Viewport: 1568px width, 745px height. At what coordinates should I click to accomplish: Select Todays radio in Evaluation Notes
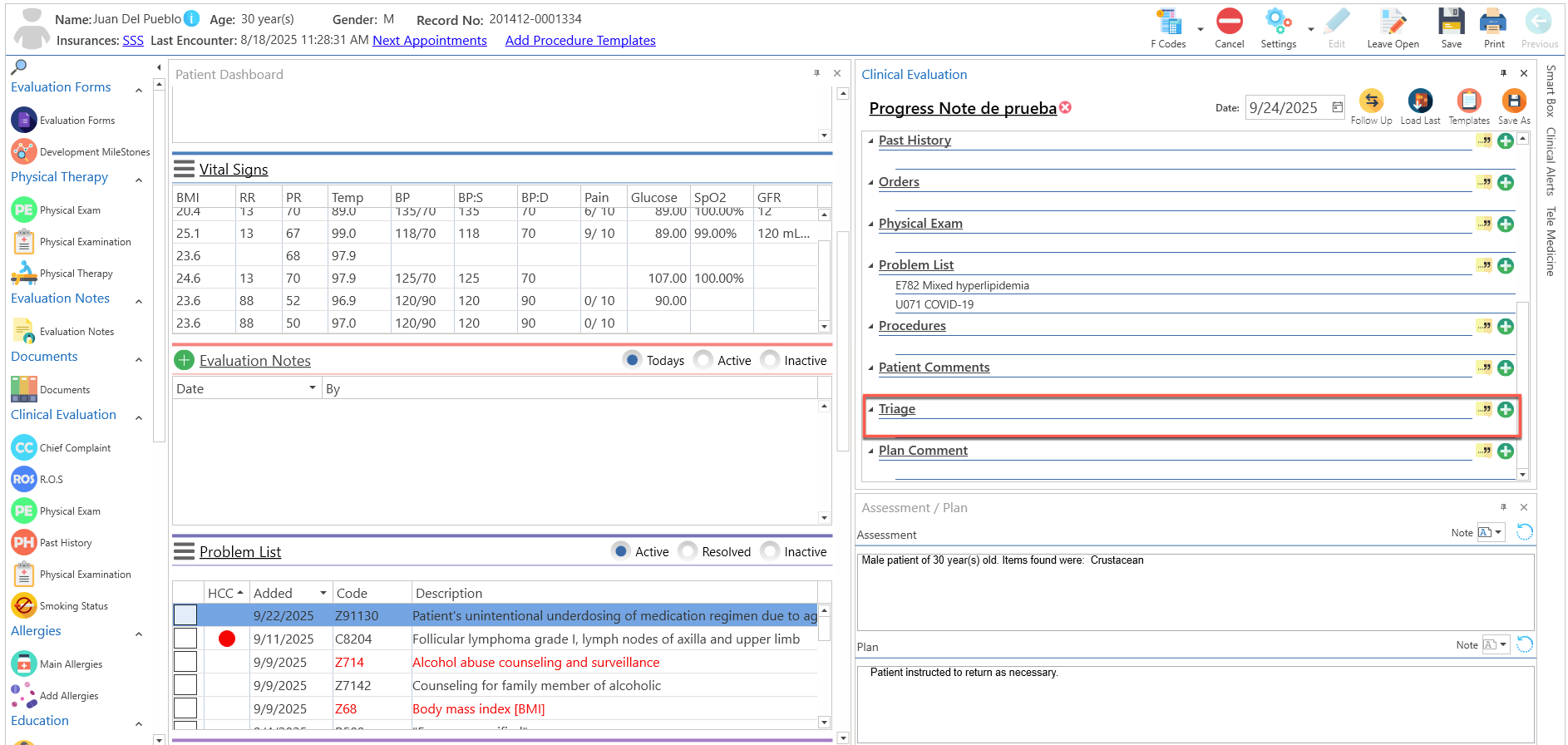[x=632, y=360]
